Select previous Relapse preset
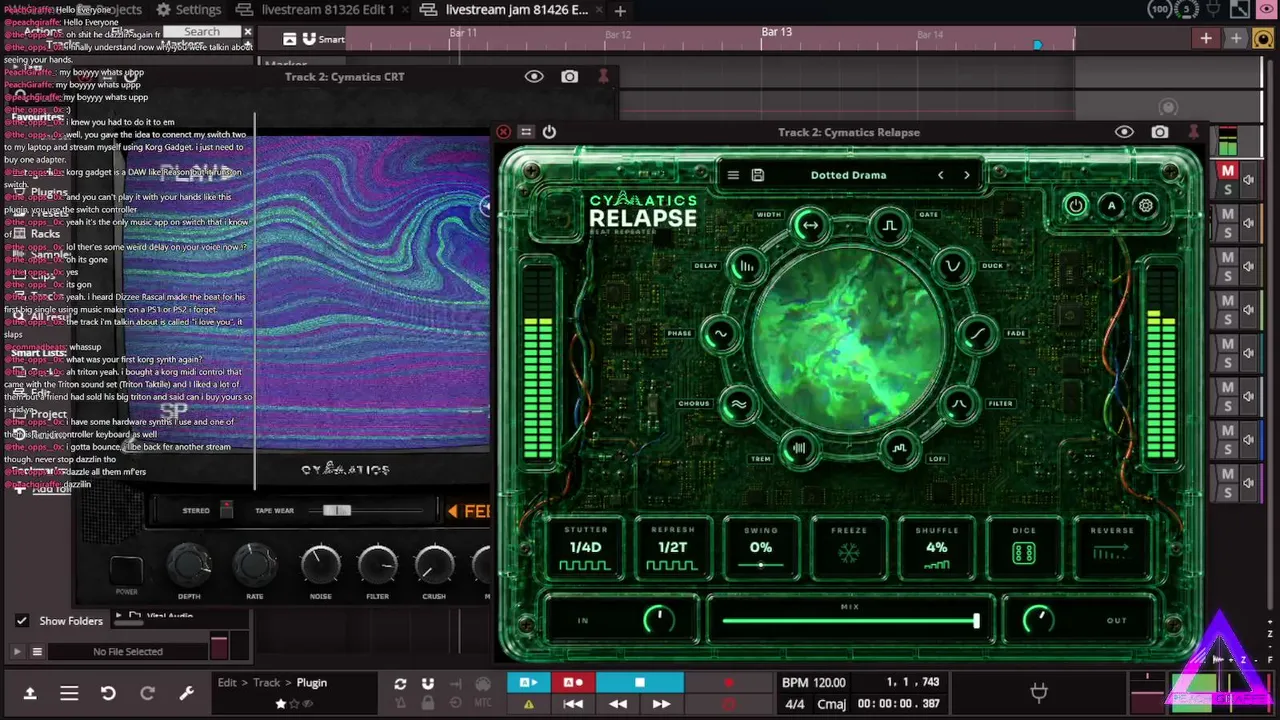 tap(940, 175)
